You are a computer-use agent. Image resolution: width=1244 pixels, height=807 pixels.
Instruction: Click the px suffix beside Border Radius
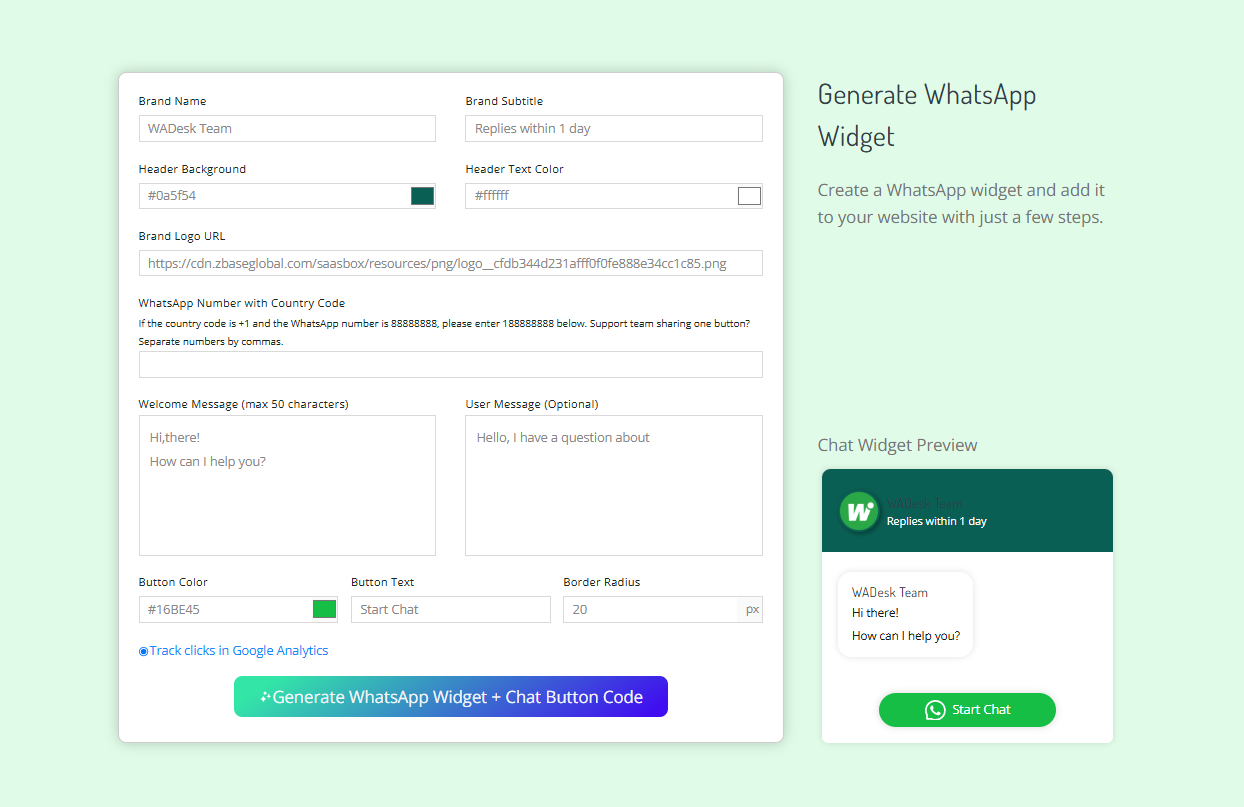tap(752, 609)
